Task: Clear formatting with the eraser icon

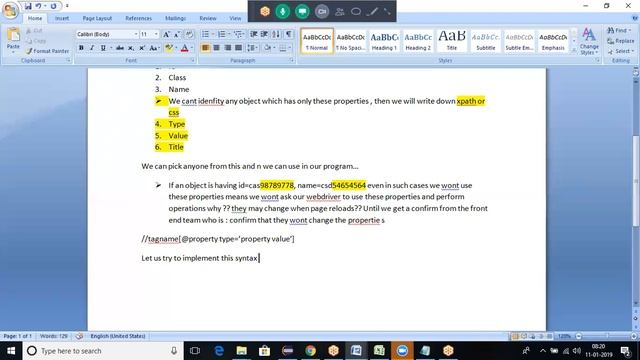Action: pyautogui.click(x=189, y=34)
